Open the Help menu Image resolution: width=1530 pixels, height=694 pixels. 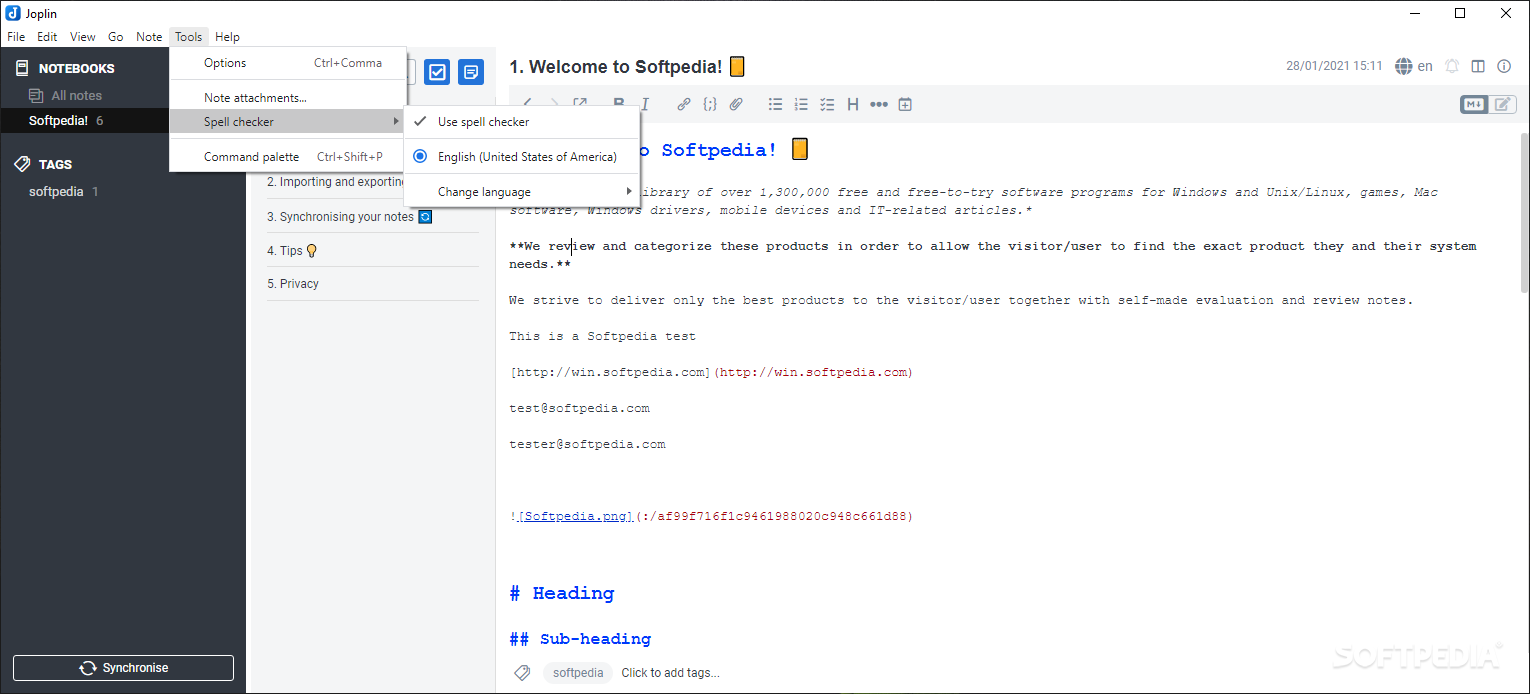pos(228,37)
